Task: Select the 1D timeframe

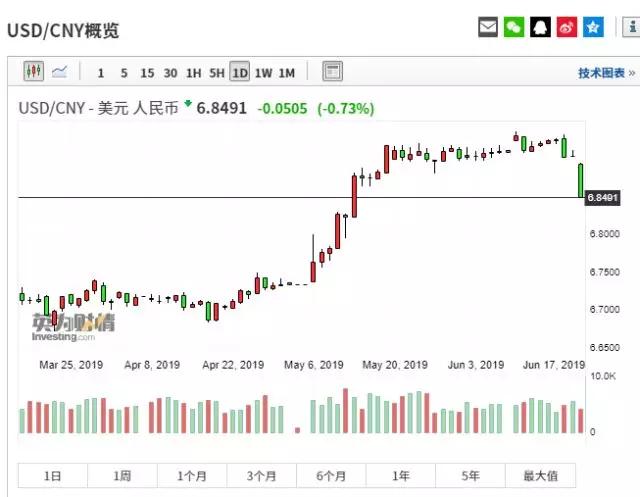Action: click(x=240, y=72)
